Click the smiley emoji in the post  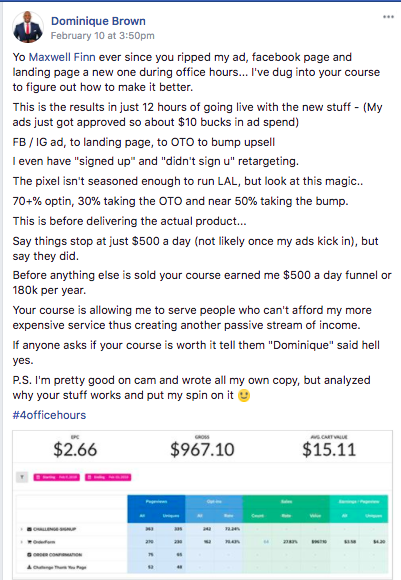click(244, 396)
